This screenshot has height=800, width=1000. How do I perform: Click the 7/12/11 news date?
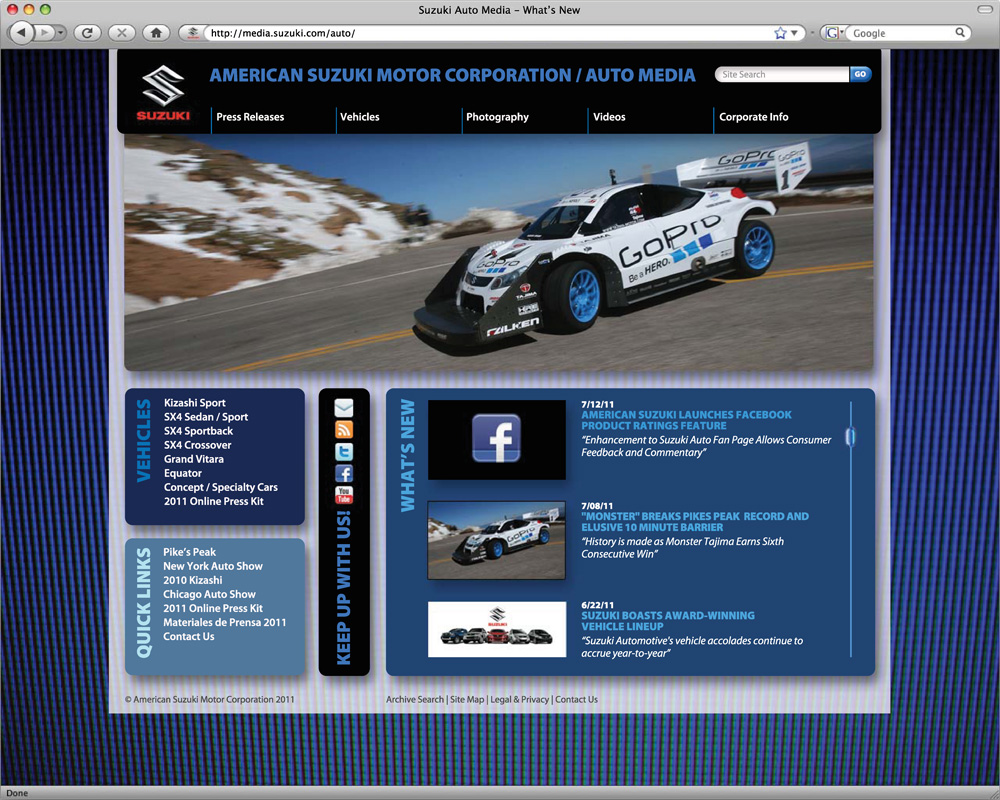point(597,404)
